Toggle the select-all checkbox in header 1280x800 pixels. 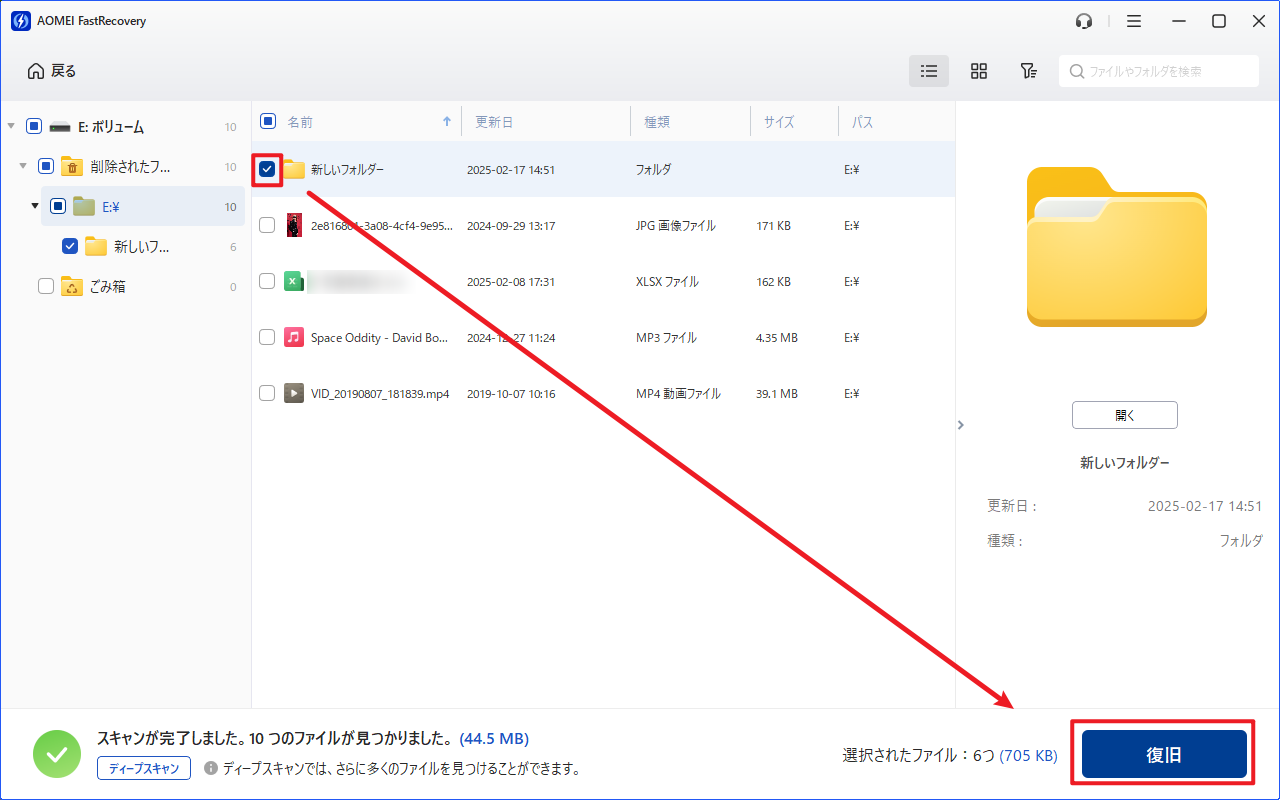pos(268,122)
